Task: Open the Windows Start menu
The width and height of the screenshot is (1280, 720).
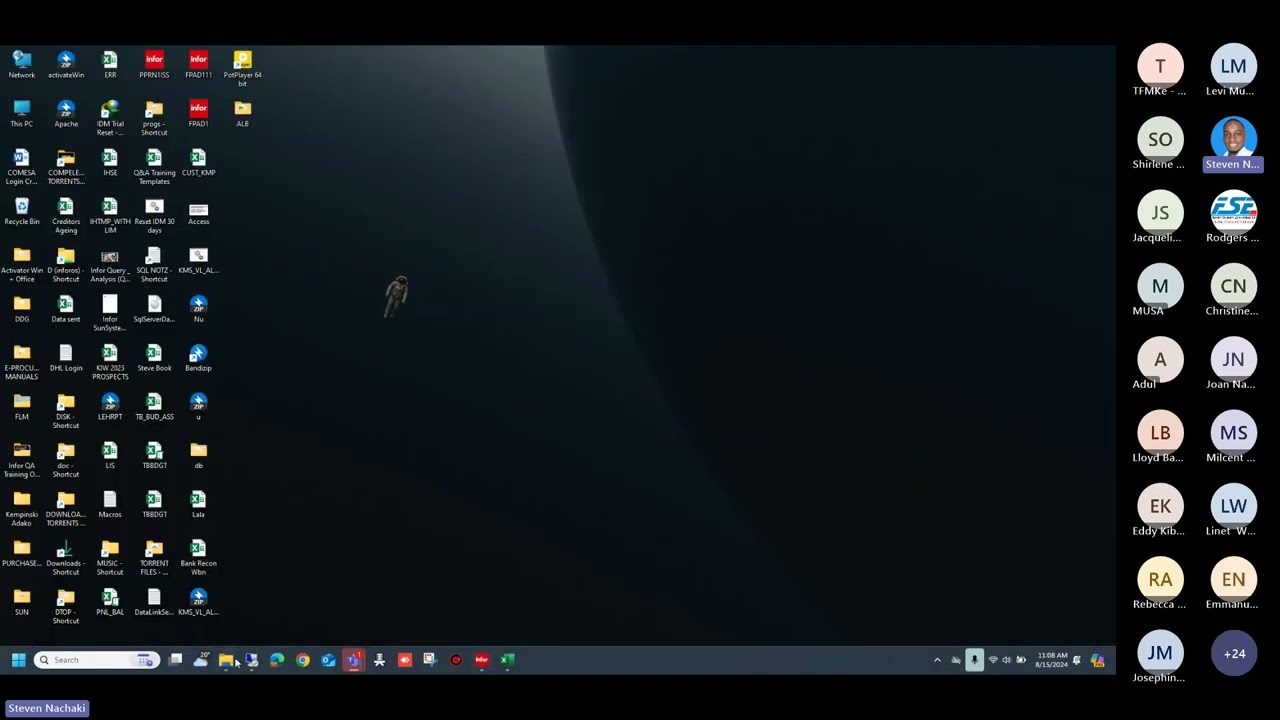Action: [18, 660]
